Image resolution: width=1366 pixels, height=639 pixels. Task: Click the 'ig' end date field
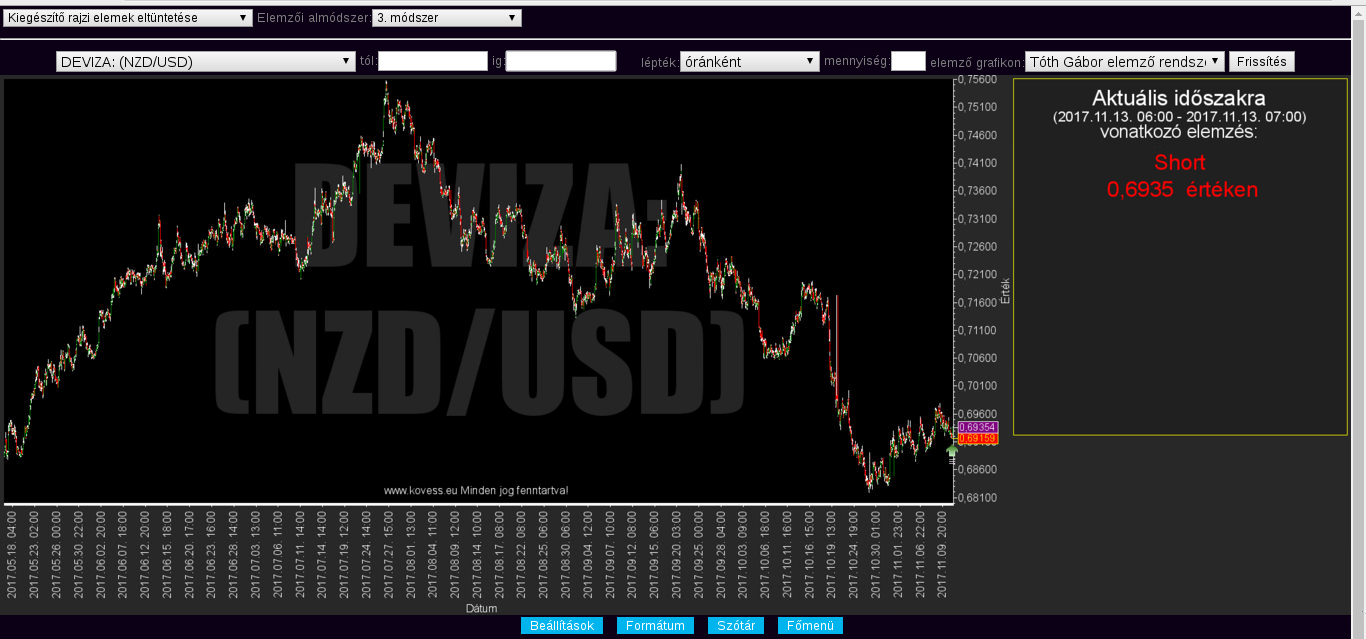click(x=561, y=62)
